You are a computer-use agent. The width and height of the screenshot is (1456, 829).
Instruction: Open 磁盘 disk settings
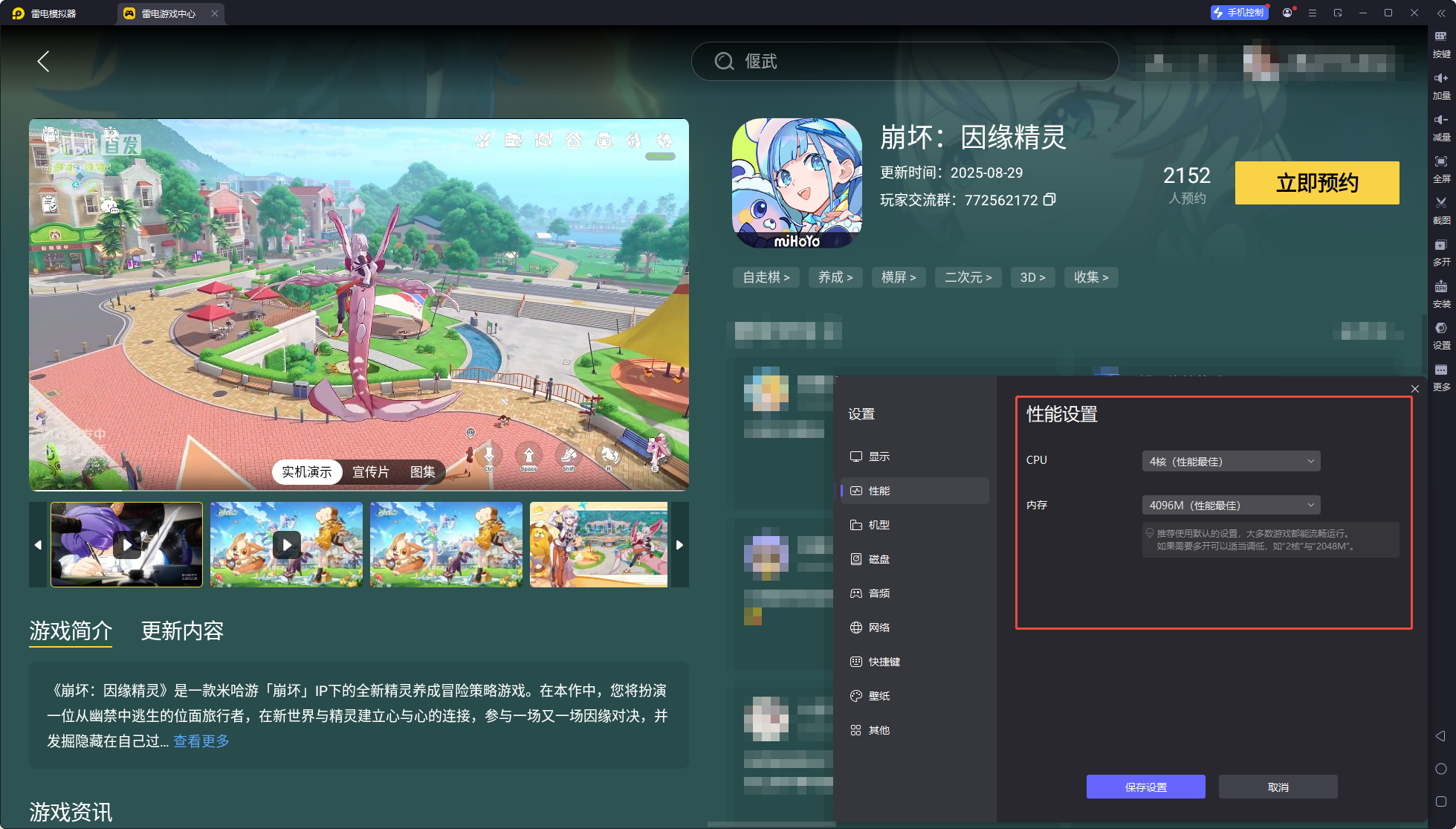point(915,559)
